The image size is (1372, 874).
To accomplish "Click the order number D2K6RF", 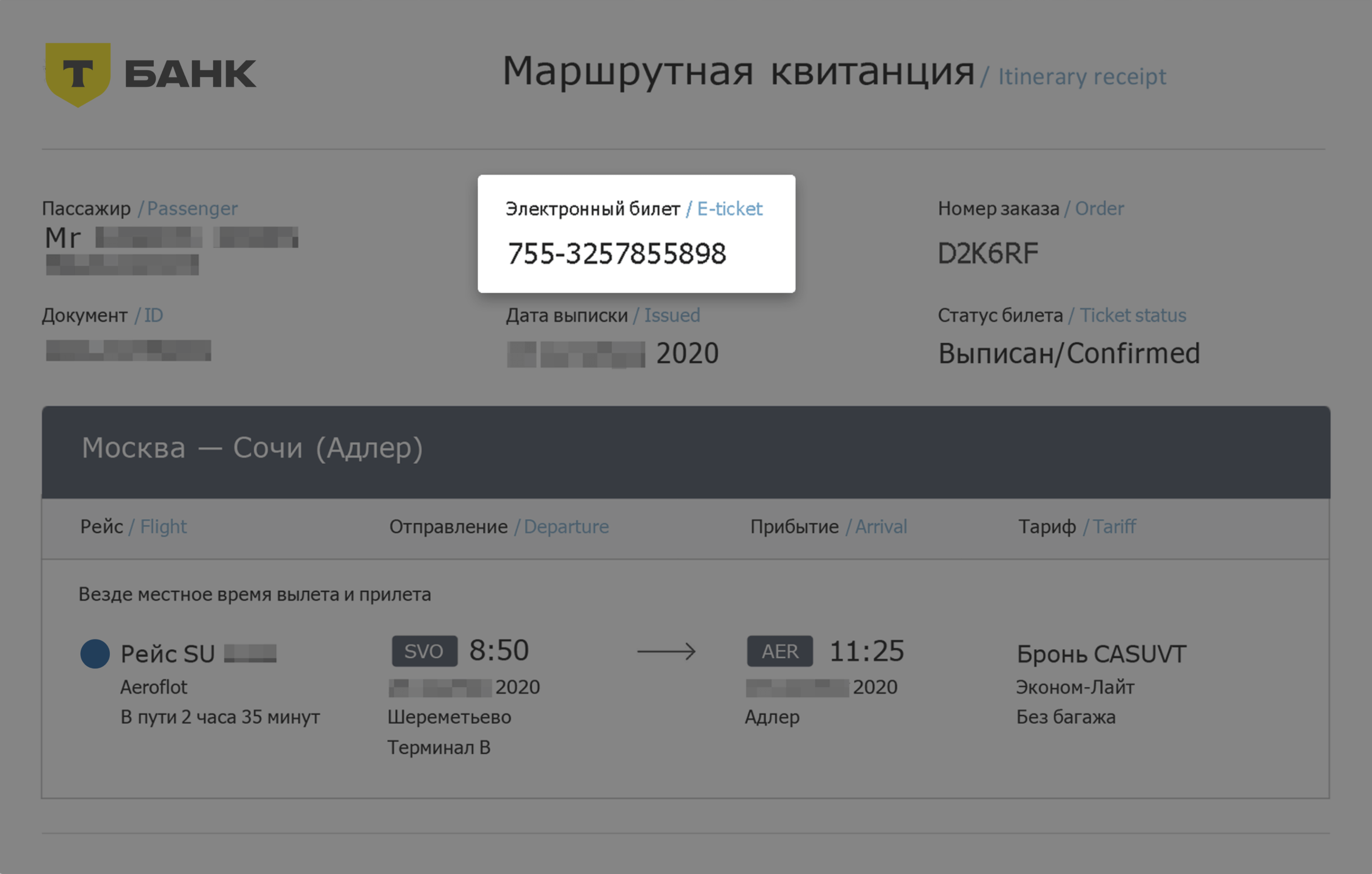I will (x=988, y=254).
